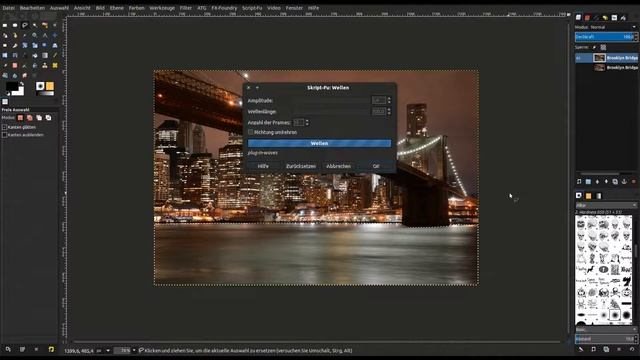Swap foreground and background colors arrow

click(22, 84)
